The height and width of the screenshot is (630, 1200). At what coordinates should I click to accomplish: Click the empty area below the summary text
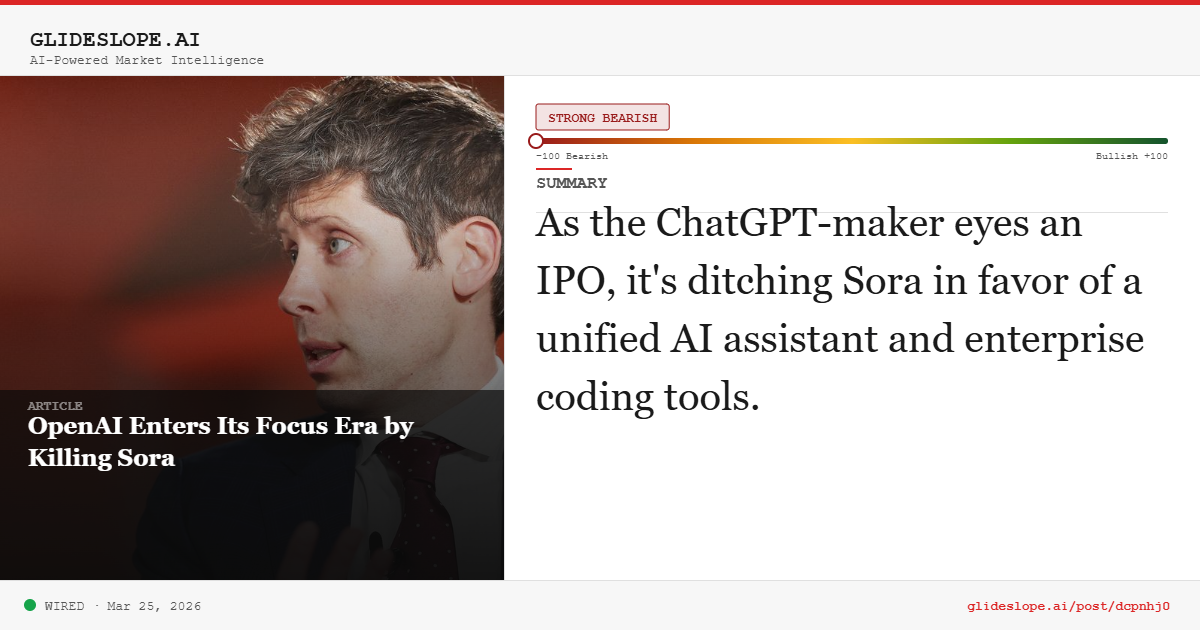coord(850,500)
